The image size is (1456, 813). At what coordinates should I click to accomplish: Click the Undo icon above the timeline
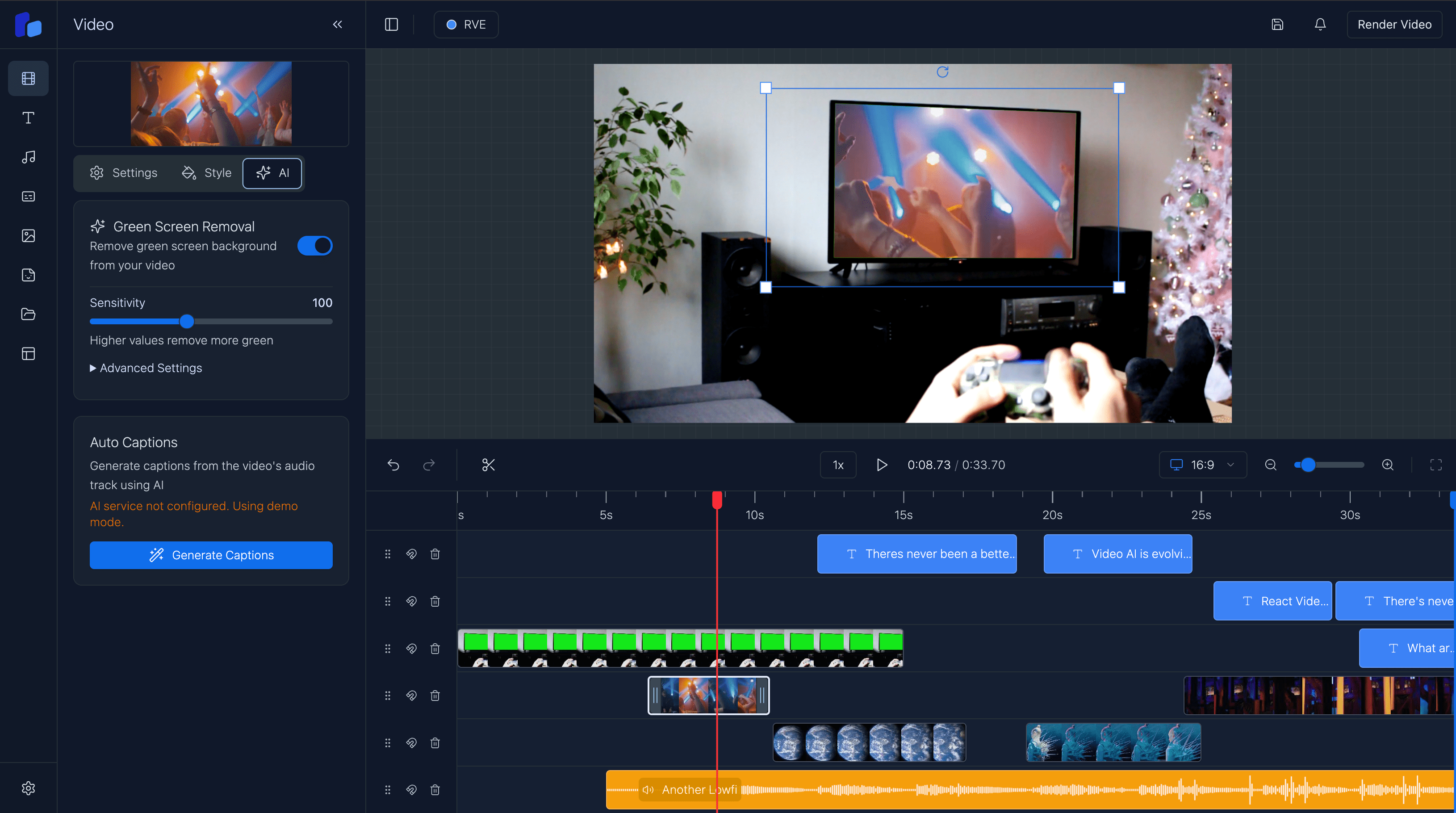393,465
